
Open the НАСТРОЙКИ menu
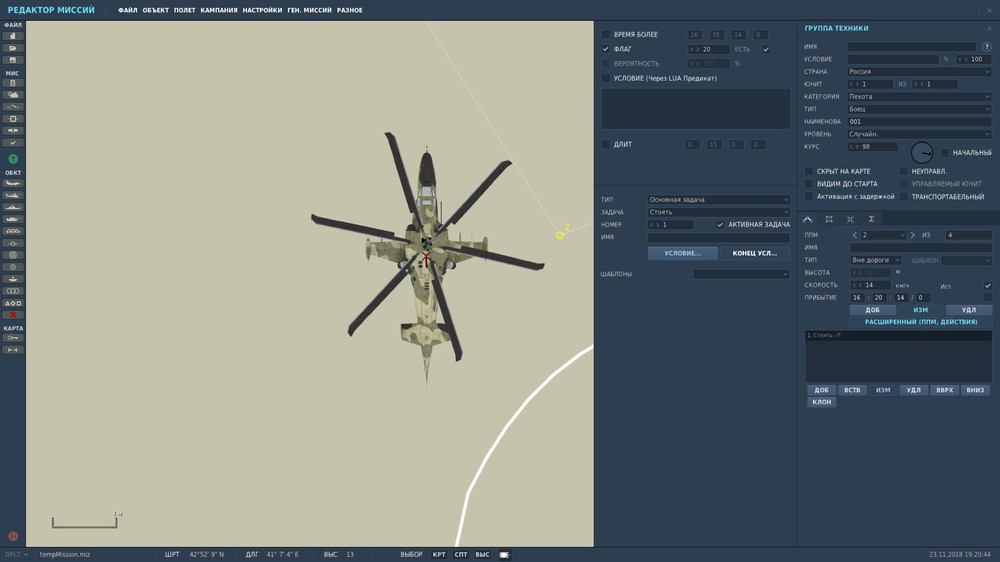click(262, 10)
